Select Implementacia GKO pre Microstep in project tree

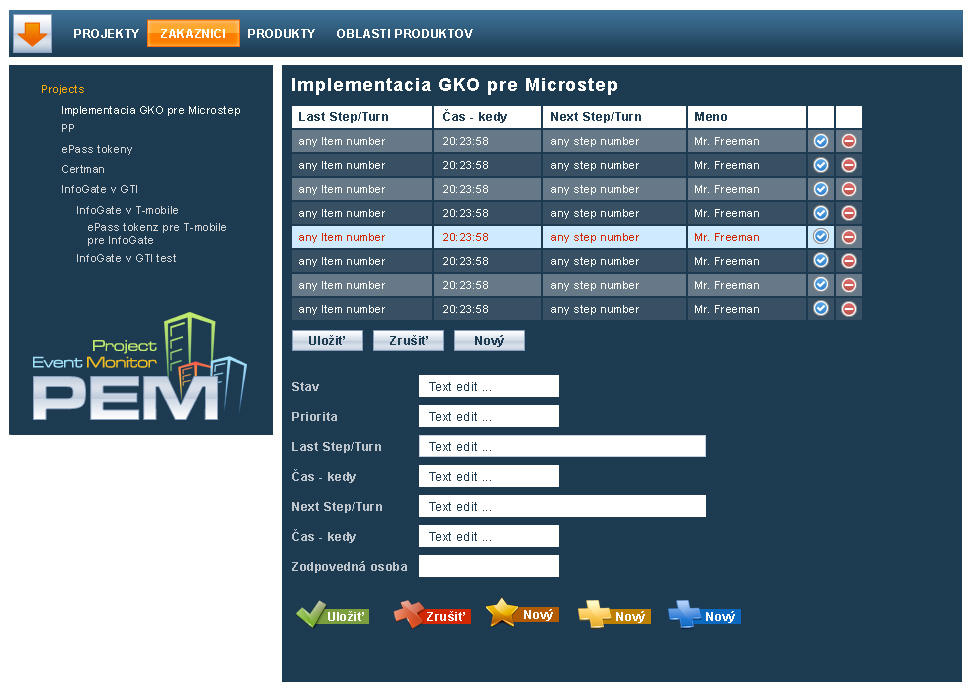click(x=150, y=110)
